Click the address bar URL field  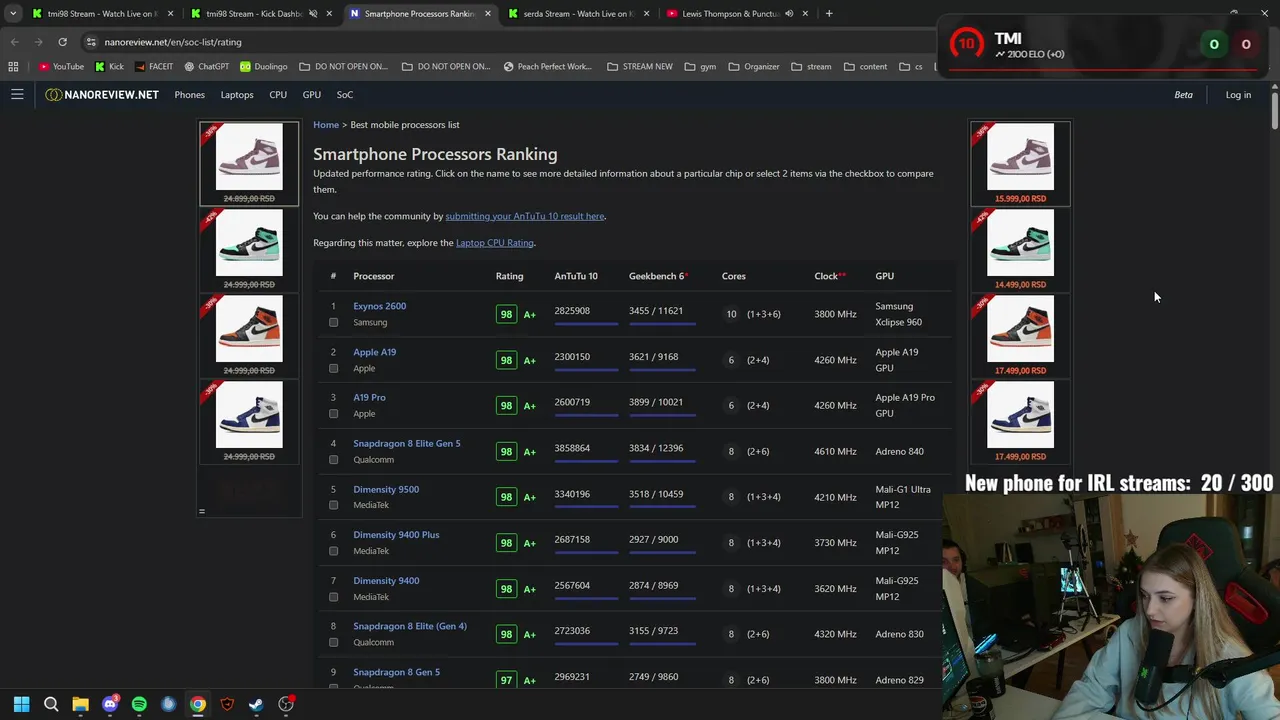pyautogui.click(x=510, y=42)
